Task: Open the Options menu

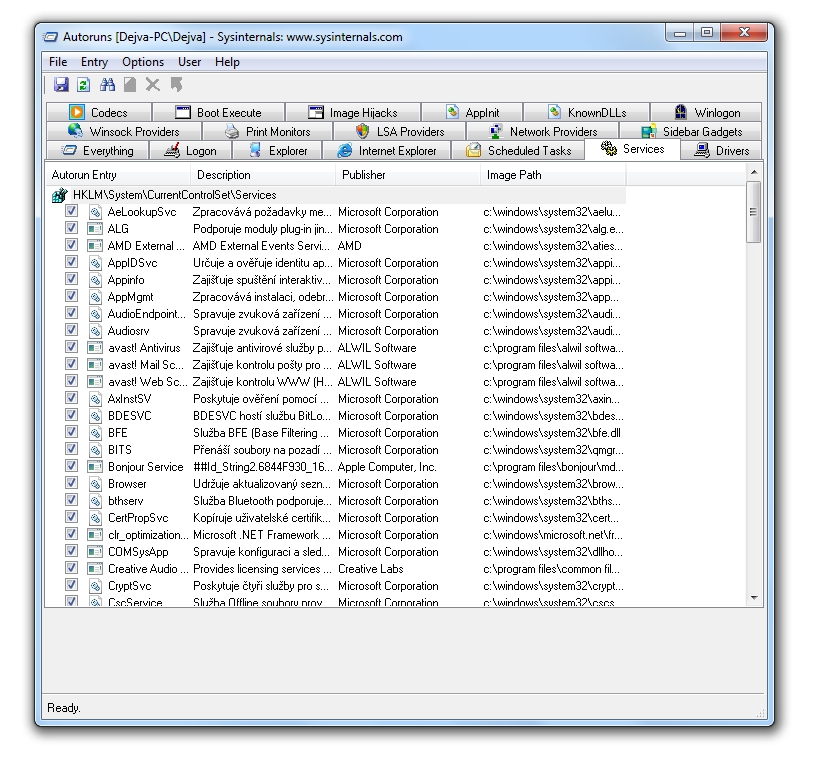Action: (143, 62)
